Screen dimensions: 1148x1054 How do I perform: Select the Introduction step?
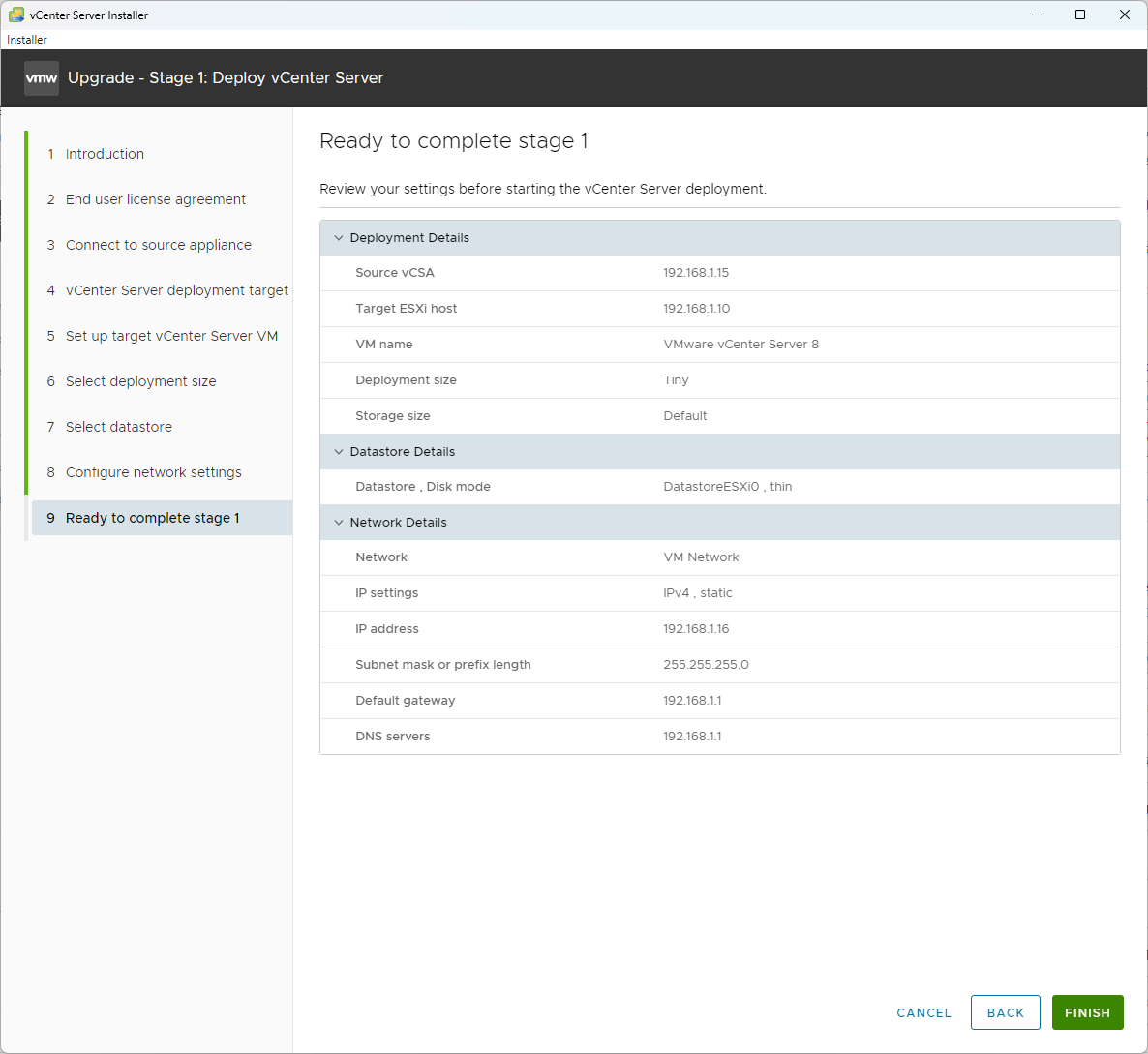pos(104,153)
